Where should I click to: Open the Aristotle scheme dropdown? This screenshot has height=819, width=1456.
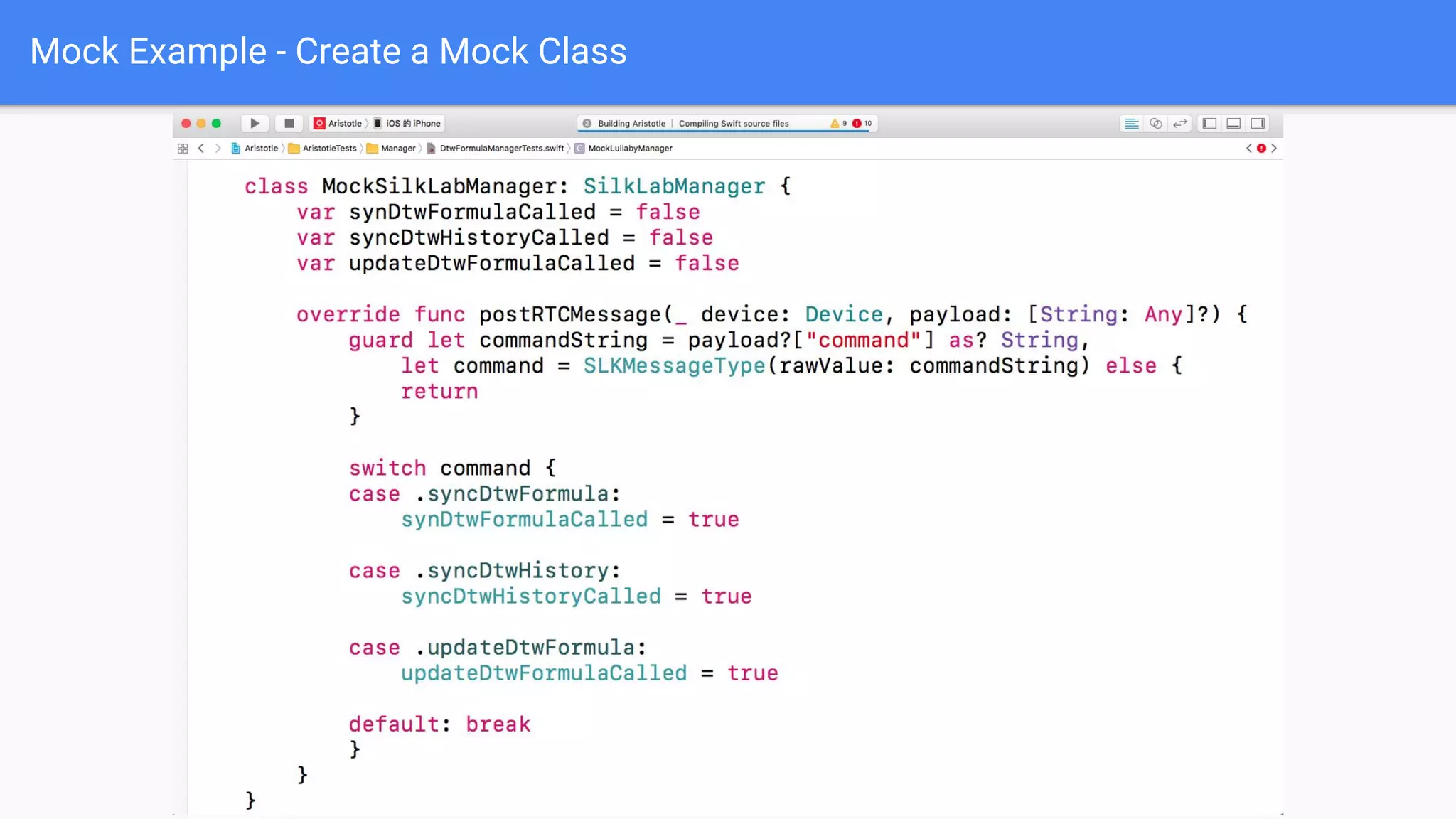(x=339, y=124)
